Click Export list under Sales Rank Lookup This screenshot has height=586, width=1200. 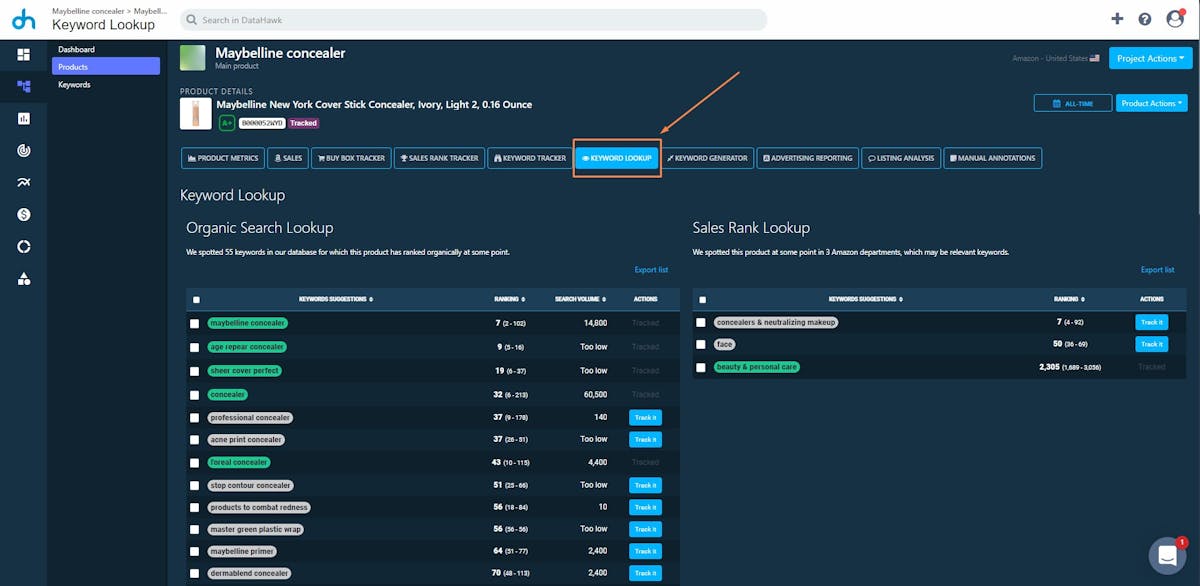1158,270
